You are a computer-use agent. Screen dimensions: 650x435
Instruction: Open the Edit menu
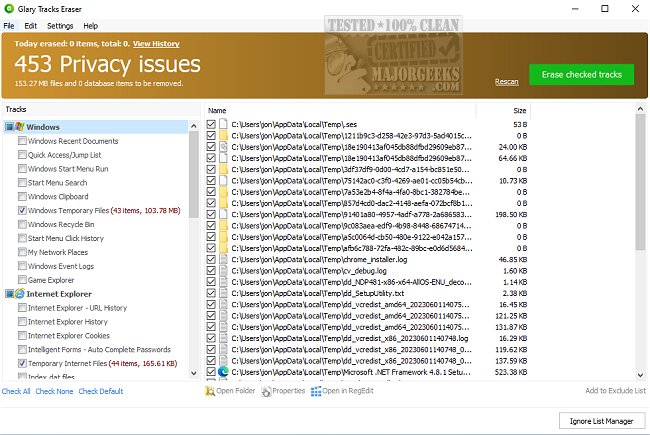tap(31, 25)
